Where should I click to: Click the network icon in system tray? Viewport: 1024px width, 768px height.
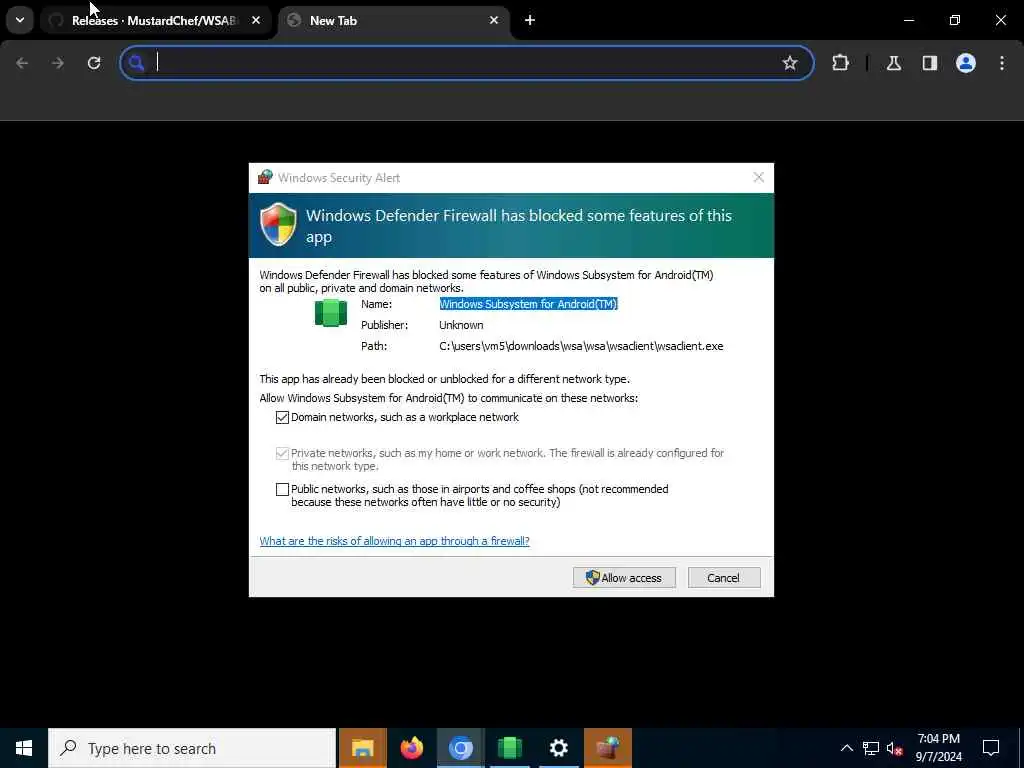pos(871,748)
